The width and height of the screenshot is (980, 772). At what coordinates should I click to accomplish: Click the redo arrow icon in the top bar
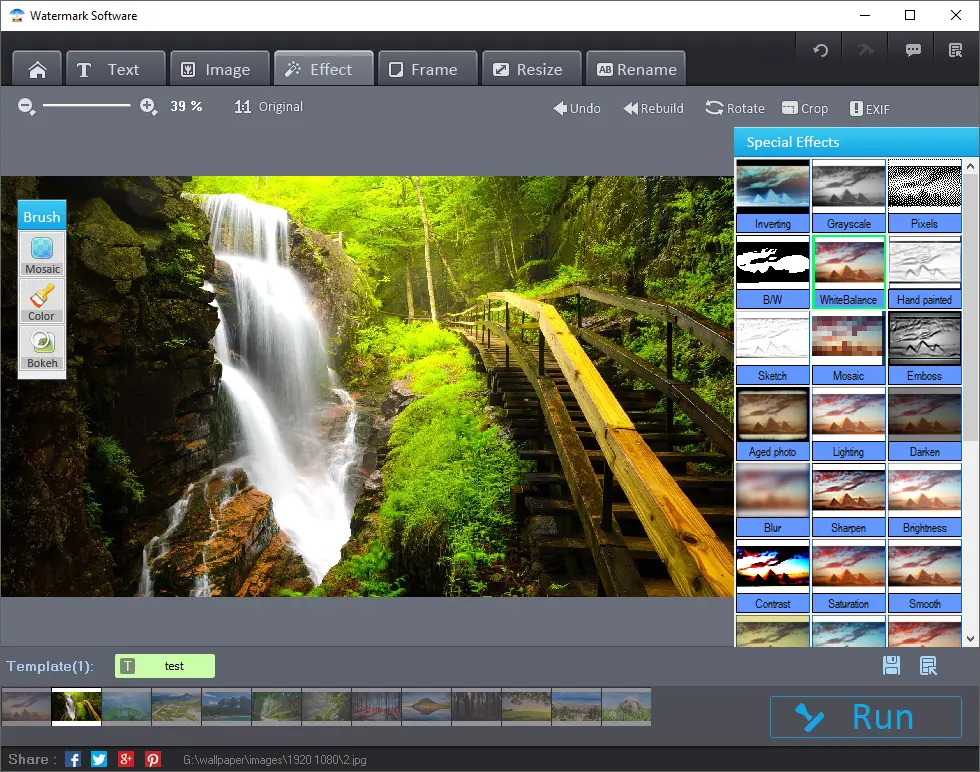click(x=866, y=51)
